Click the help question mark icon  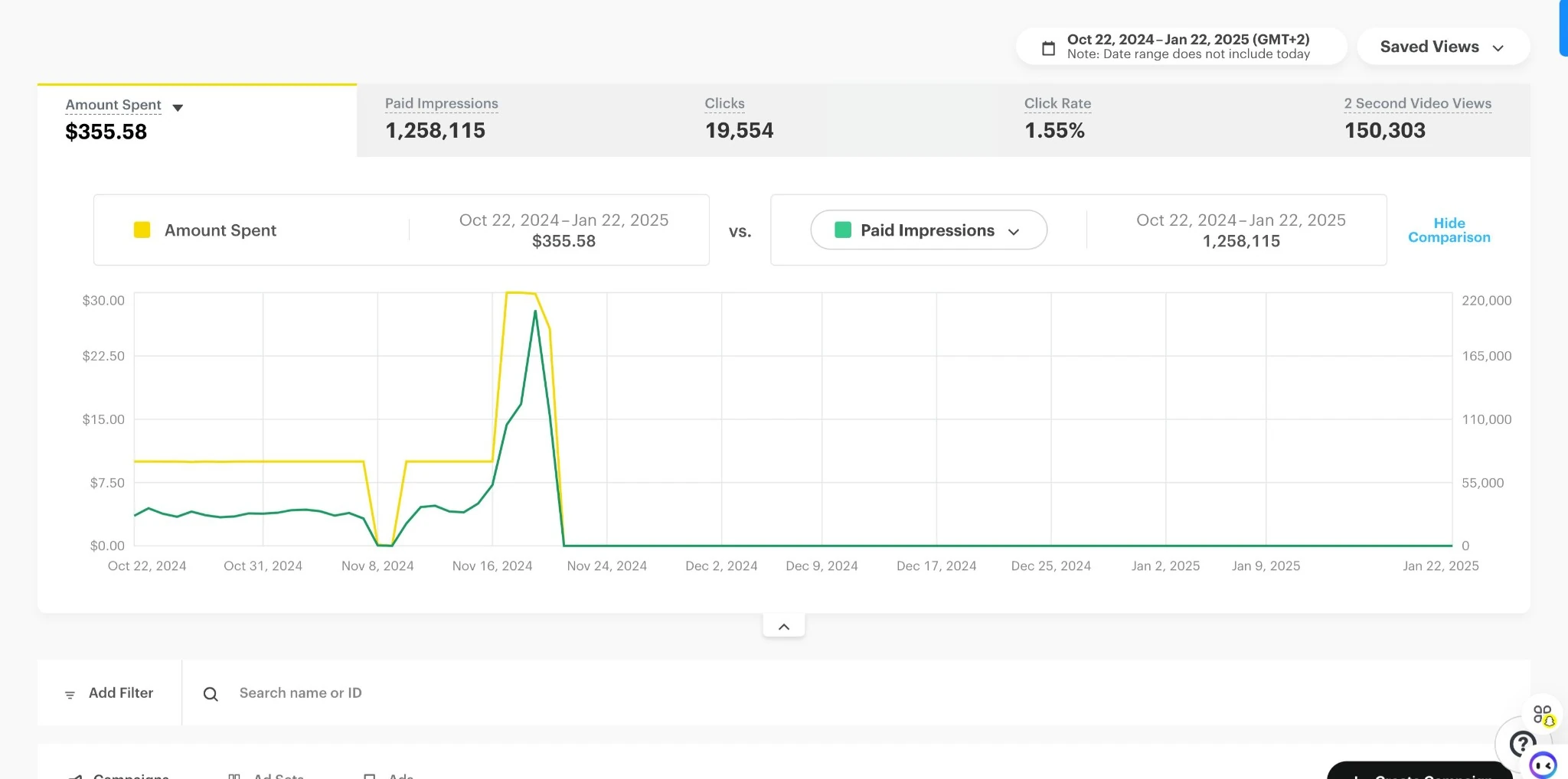(1522, 742)
